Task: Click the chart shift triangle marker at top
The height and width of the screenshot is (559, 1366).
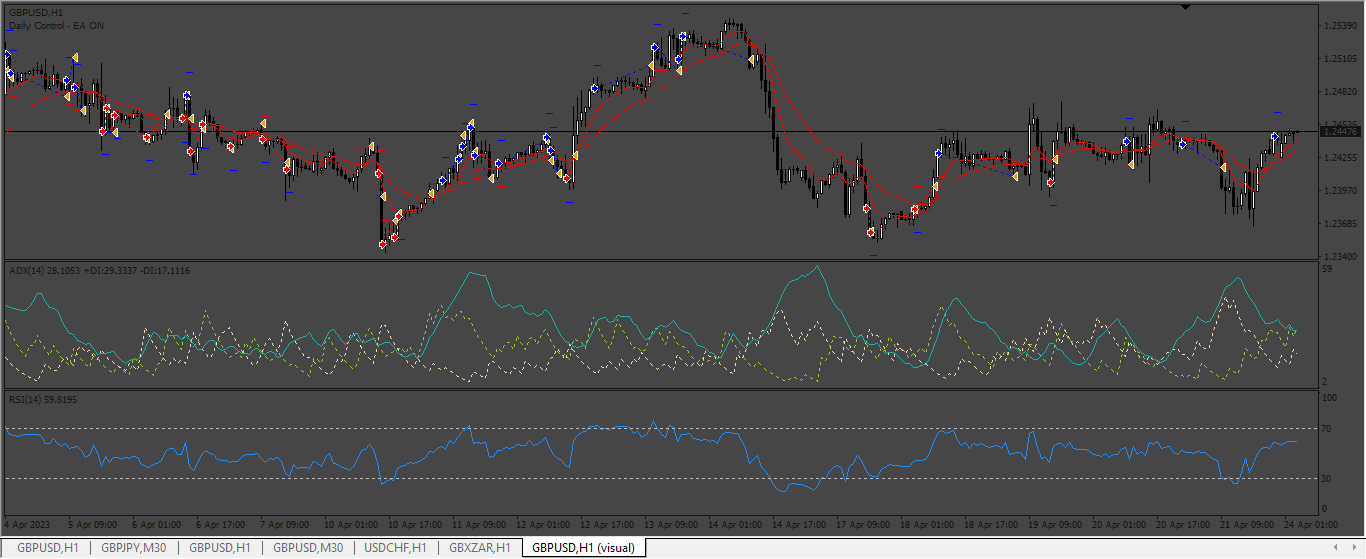Action: (x=1185, y=8)
